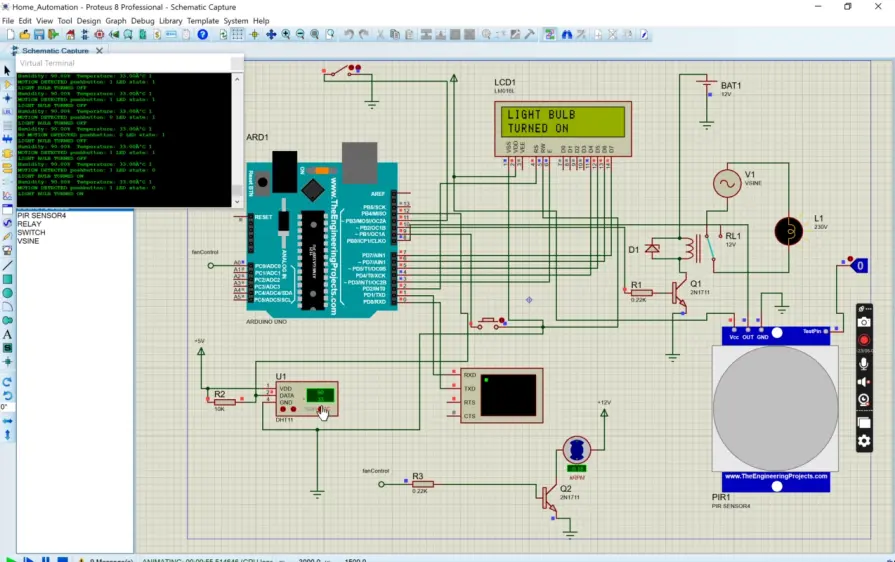Open the File menu

point(7,21)
